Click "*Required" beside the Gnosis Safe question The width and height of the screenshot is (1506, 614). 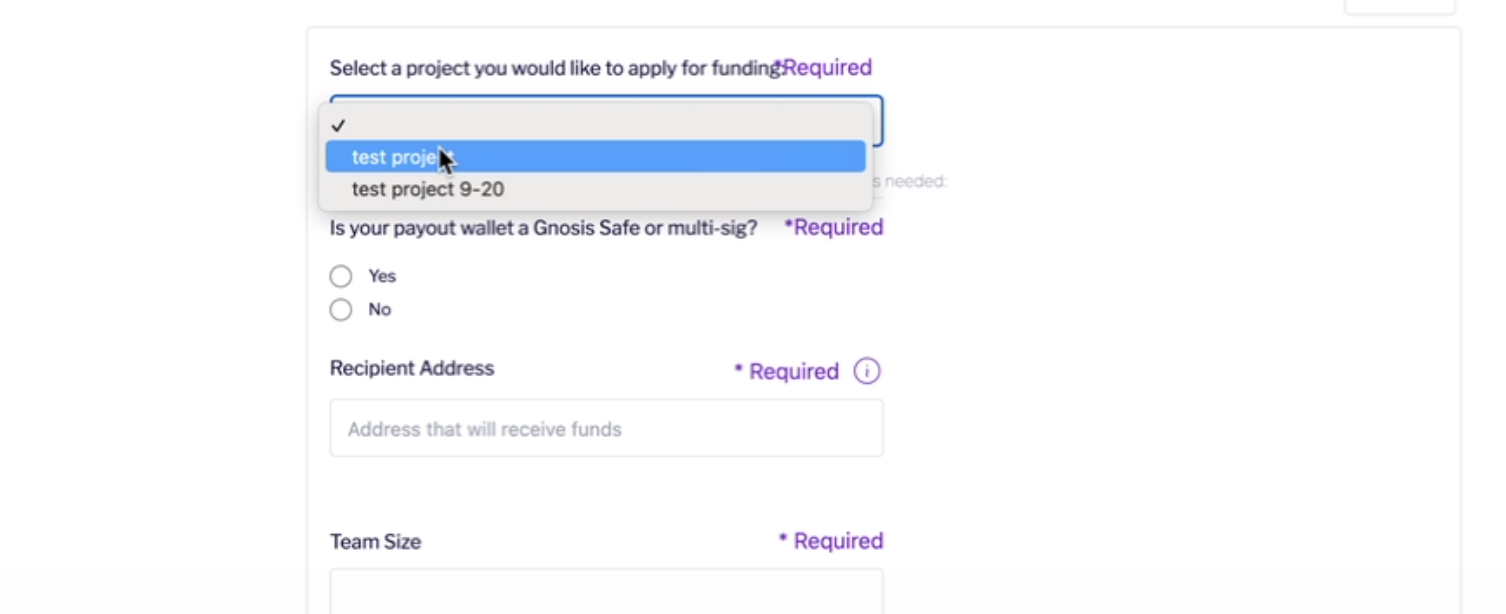coord(833,227)
